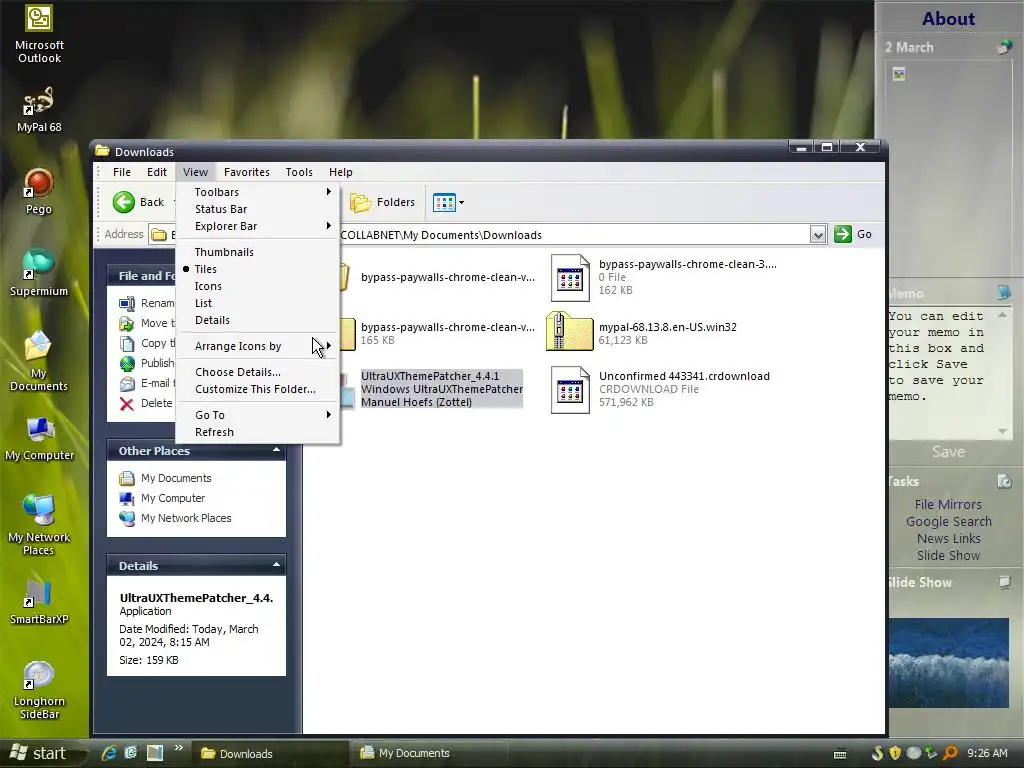Toggle the Status Bar option
This screenshot has height=768, width=1024.
[257, 209]
